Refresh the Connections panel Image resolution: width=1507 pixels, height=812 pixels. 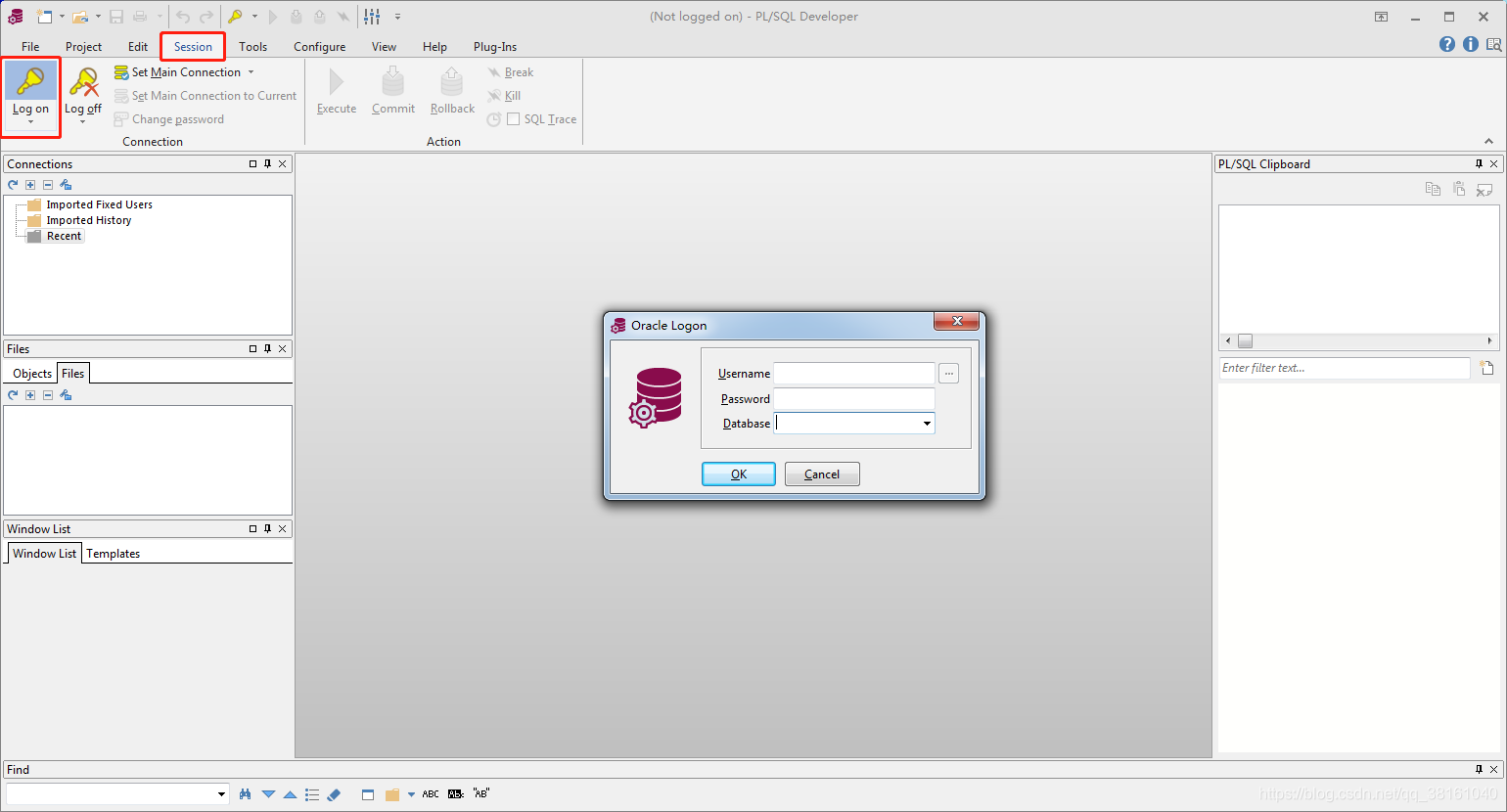(13, 185)
